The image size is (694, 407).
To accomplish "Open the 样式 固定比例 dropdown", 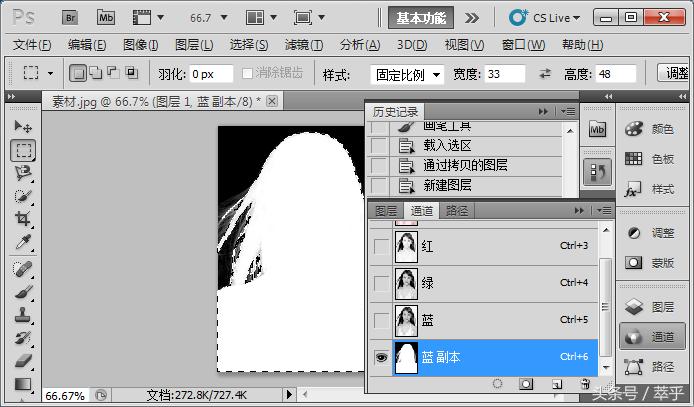I will pyautogui.click(x=408, y=75).
